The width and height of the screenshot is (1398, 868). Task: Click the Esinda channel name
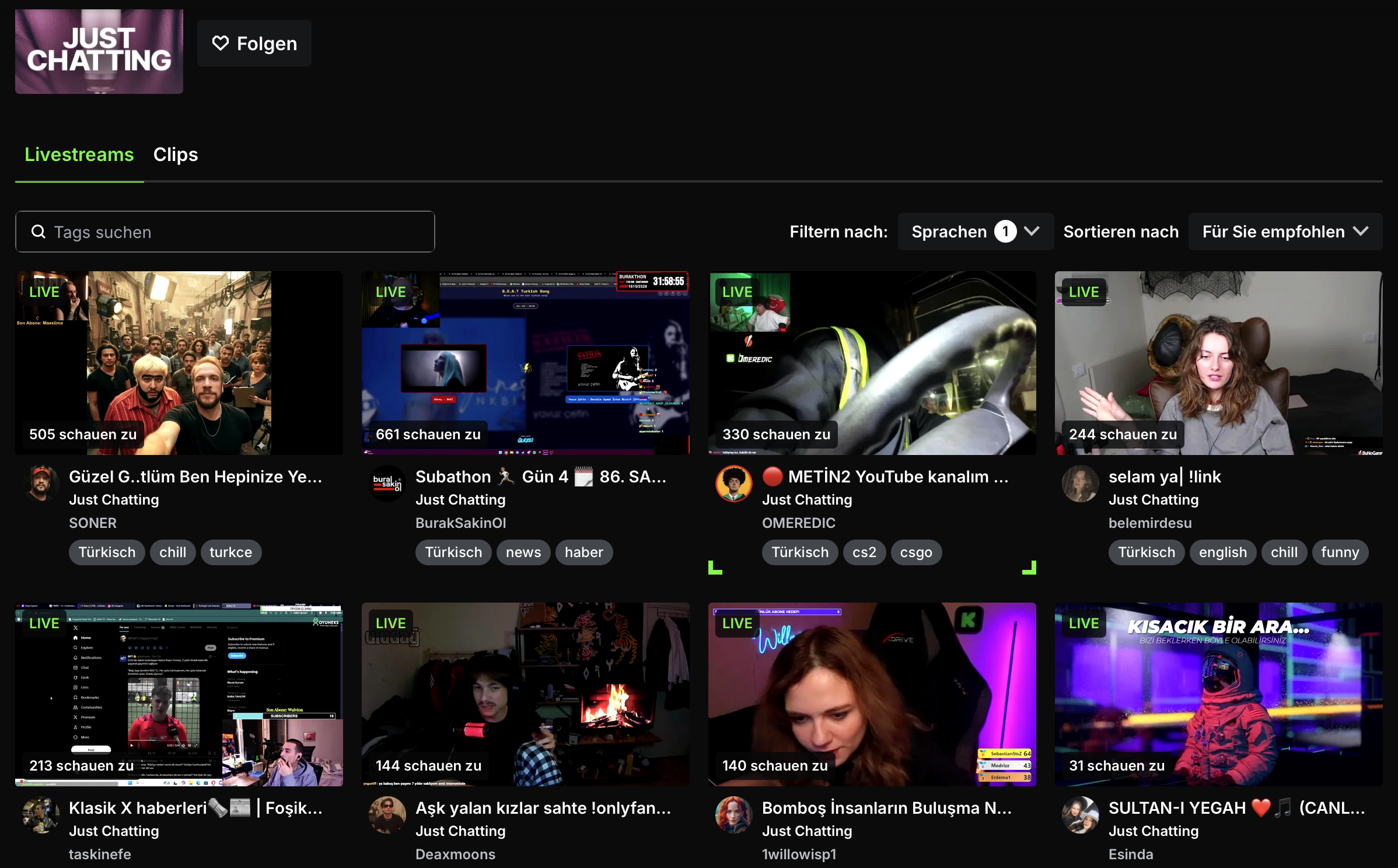click(1131, 855)
